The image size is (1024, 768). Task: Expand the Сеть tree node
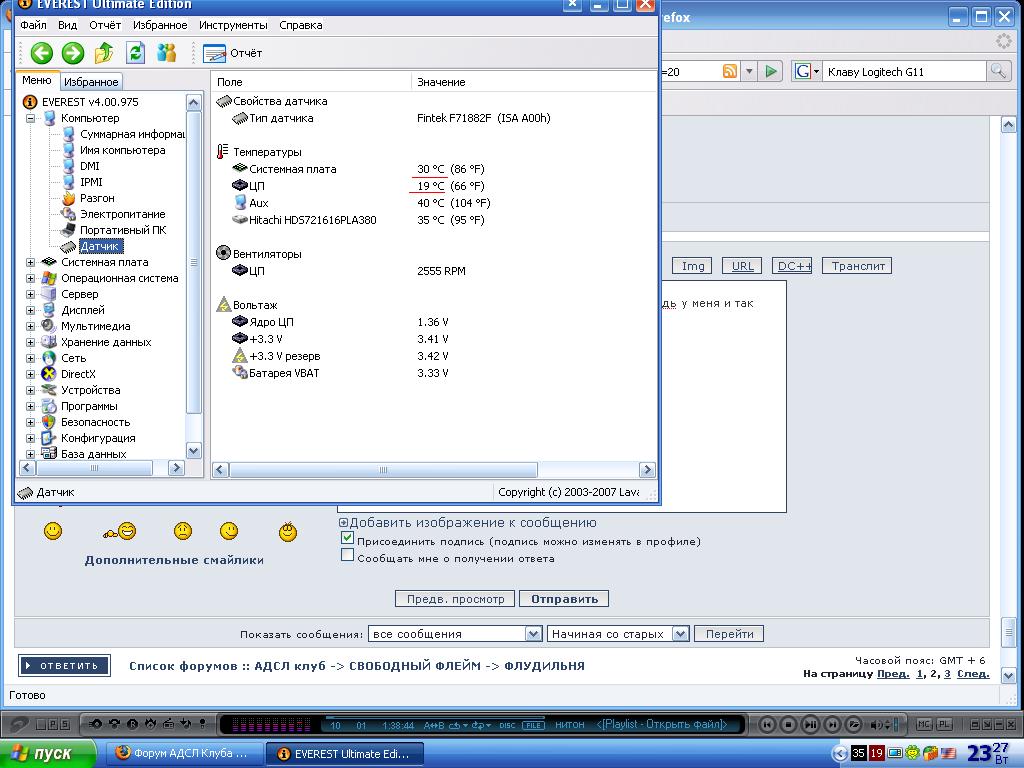[x=30, y=358]
